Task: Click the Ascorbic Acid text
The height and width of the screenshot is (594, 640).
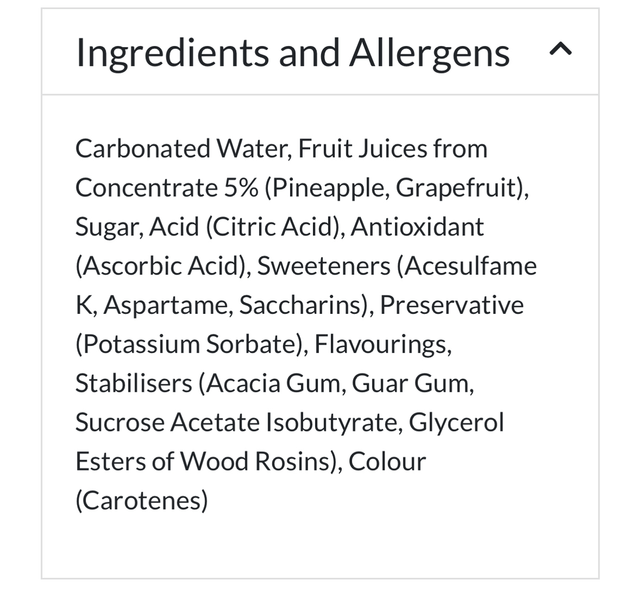Action: (160, 266)
